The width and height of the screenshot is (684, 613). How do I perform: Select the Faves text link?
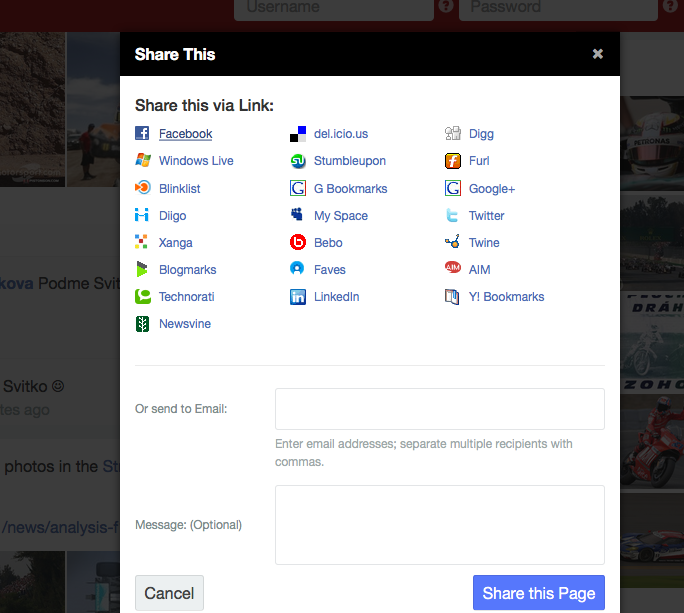pyautogui.click(x=329, y=270)
